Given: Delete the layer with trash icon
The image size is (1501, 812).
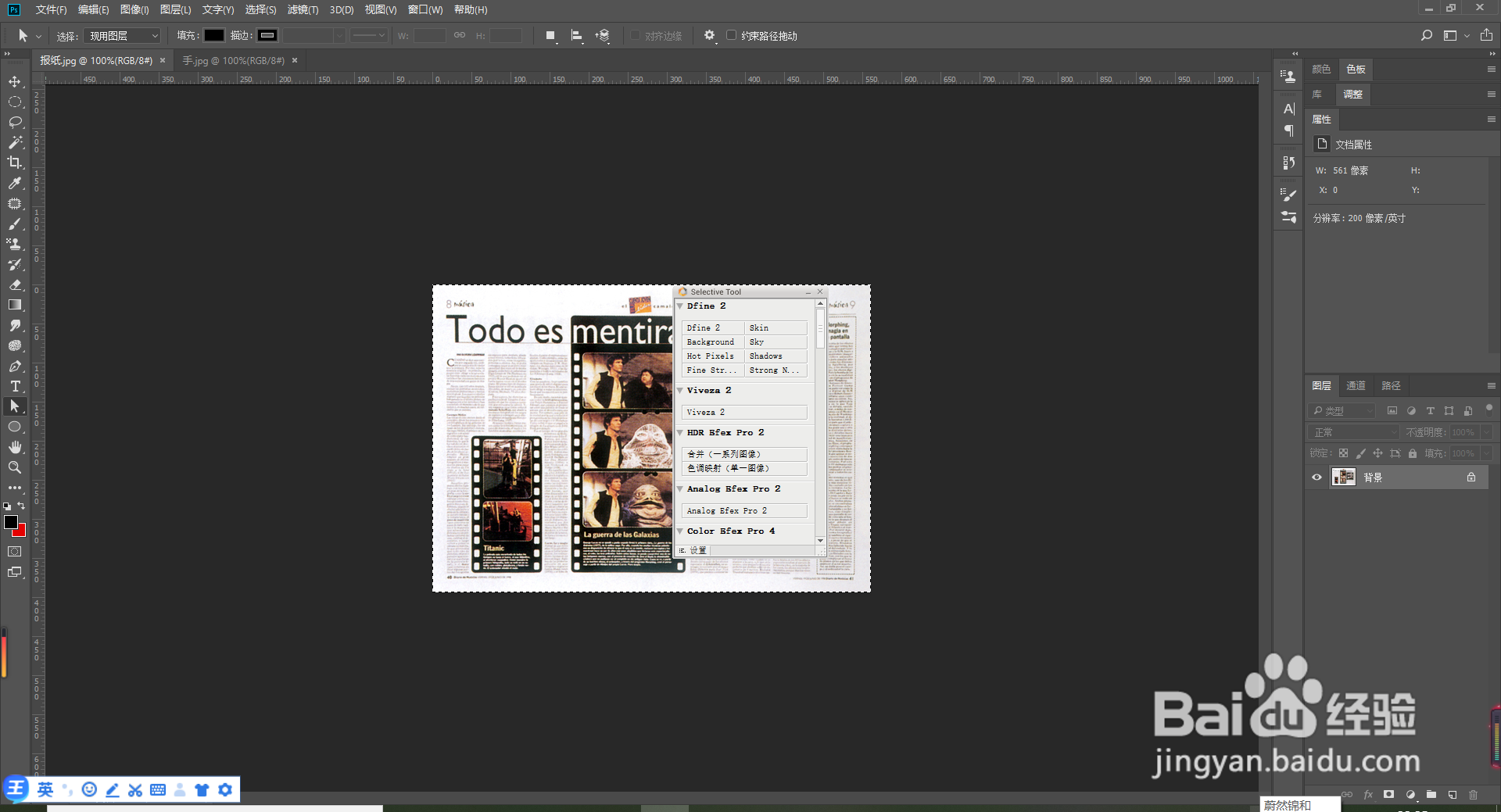Looking at the screenshot, I should click(1473, 794).
